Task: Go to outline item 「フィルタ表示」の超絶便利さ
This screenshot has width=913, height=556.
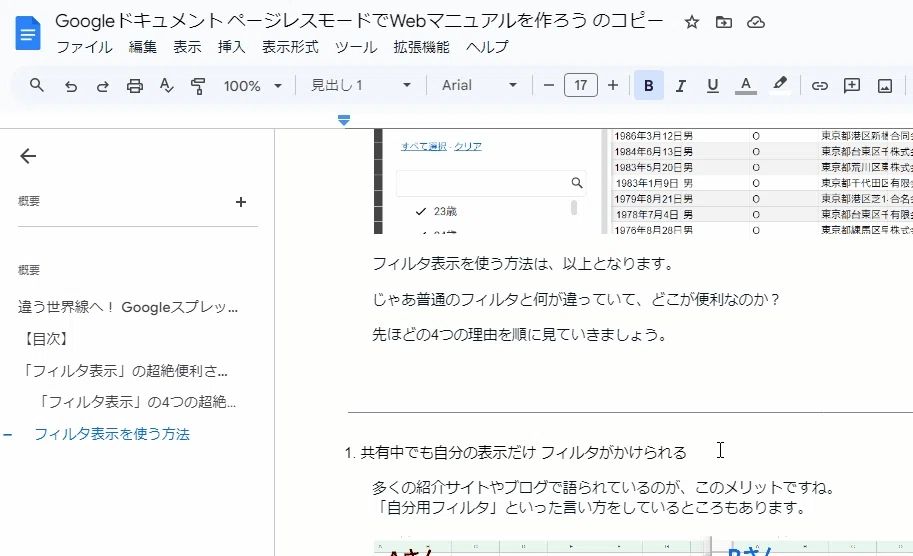Action: [123, 371]
